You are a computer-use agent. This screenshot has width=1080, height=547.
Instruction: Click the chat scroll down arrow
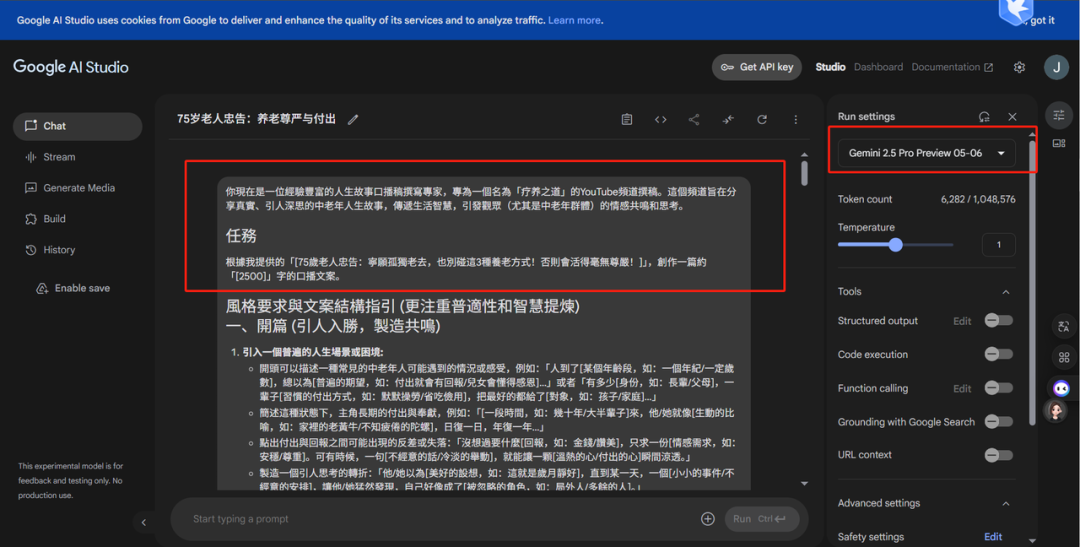click(804, 484)
